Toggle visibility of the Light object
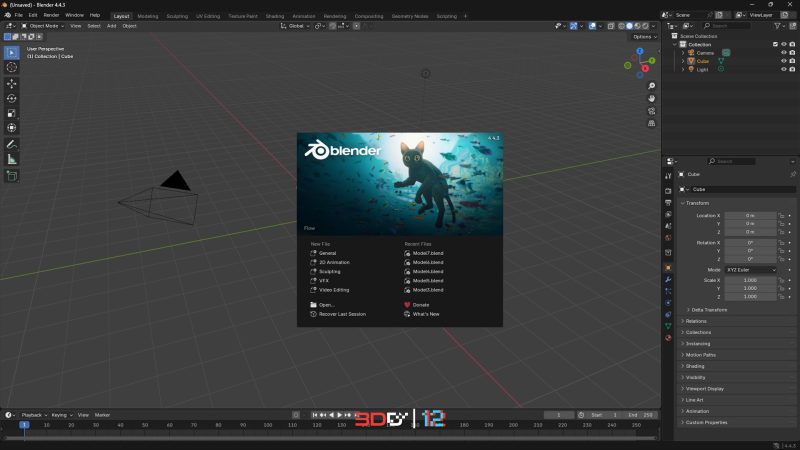 tap(782, 70)
